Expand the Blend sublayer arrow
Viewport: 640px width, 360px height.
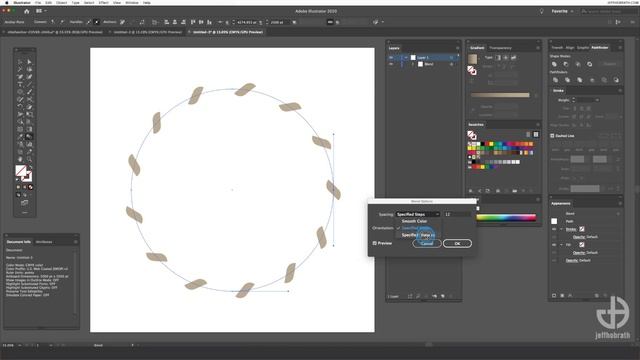(x=413, y=64)
